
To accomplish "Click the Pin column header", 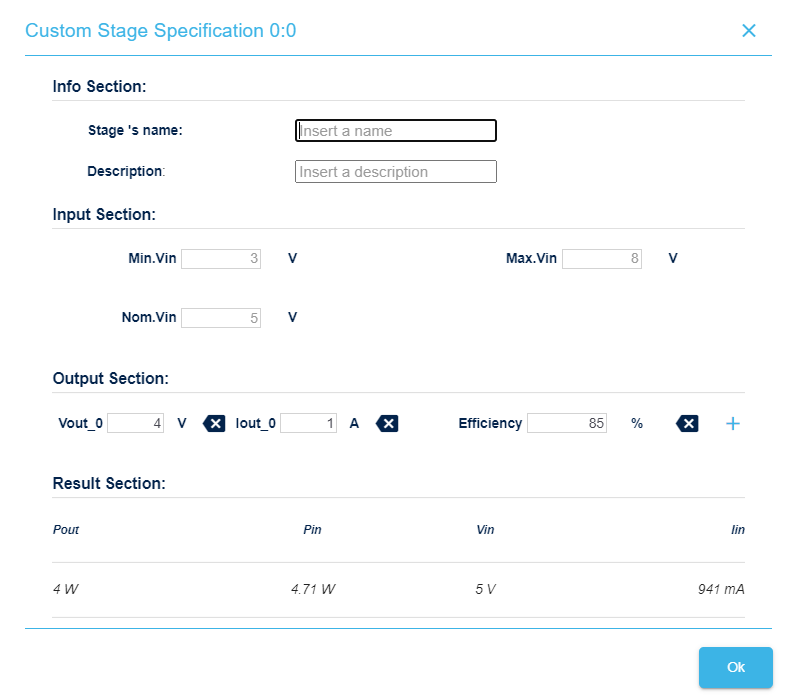I will [312, 530].
